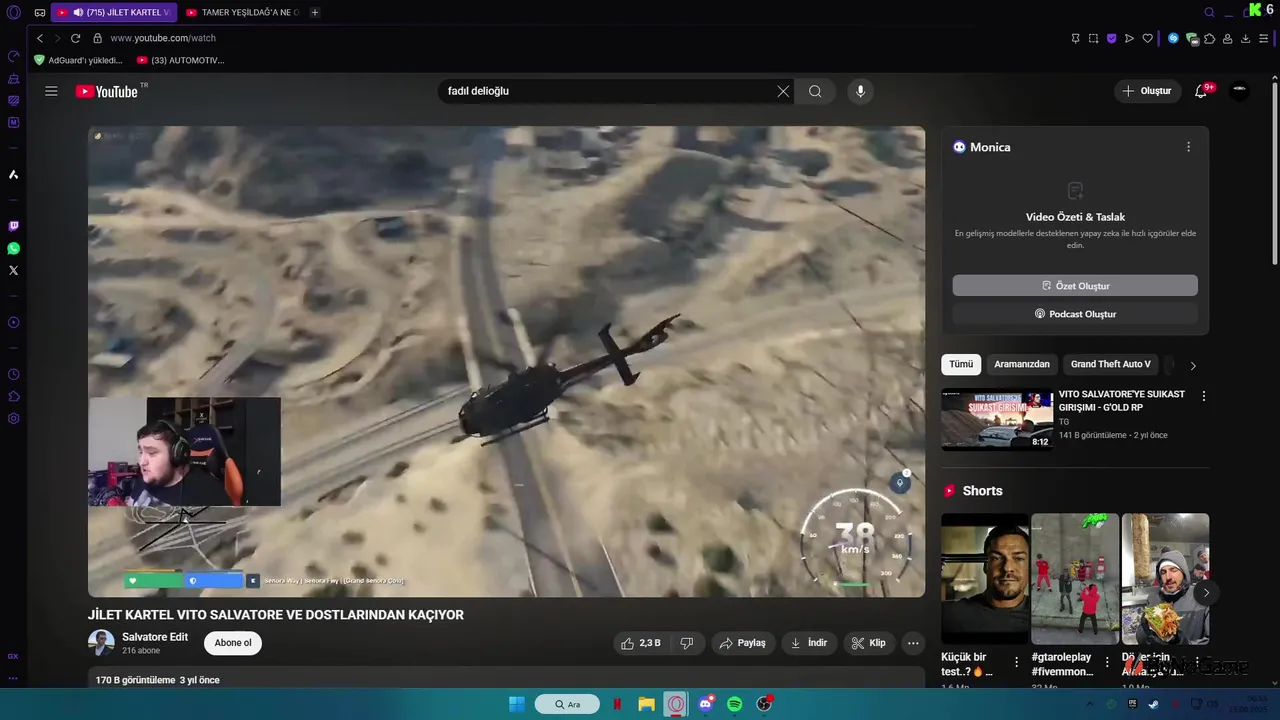Click the Özet Oluştur button
Screen dimensions: 1280x720
pyautogui.click(x=1075, y=286)
